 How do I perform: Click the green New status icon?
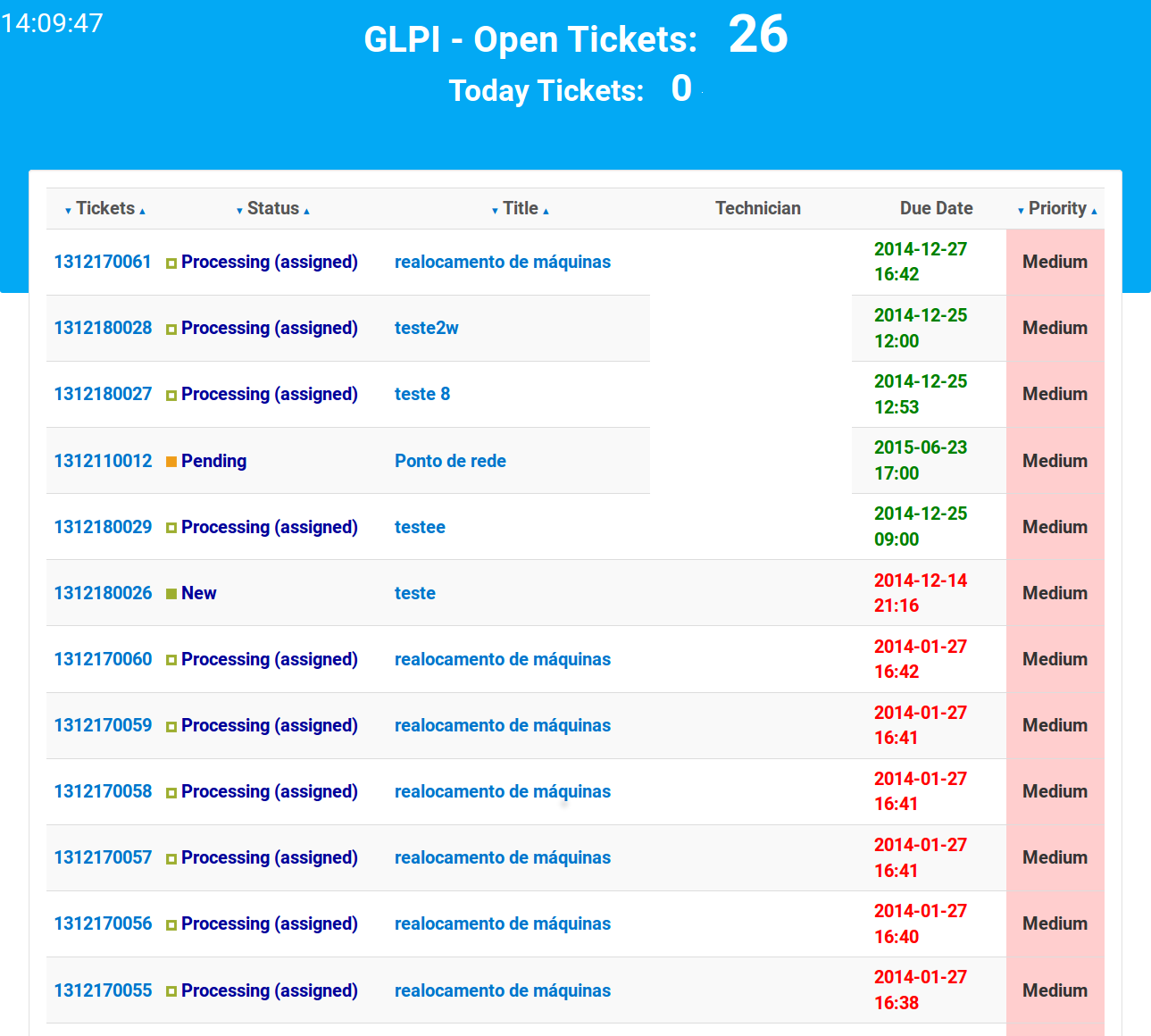coord(171,594)
